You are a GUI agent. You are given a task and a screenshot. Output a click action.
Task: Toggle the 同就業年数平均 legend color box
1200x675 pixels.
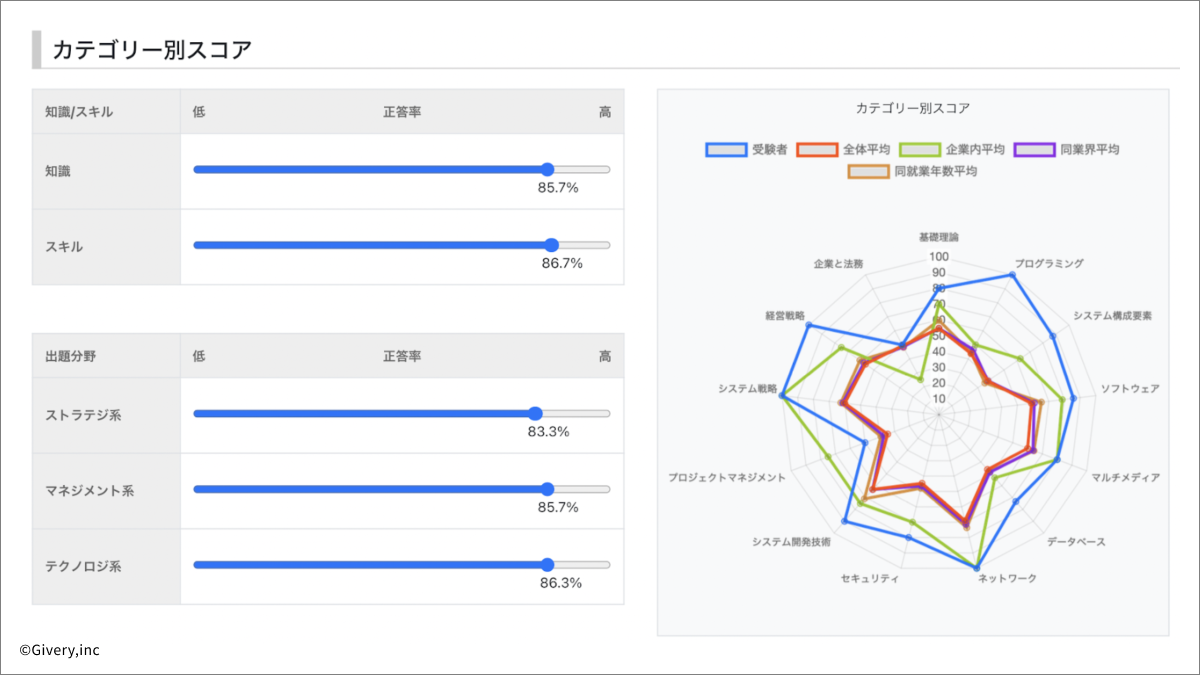[868, 172]
